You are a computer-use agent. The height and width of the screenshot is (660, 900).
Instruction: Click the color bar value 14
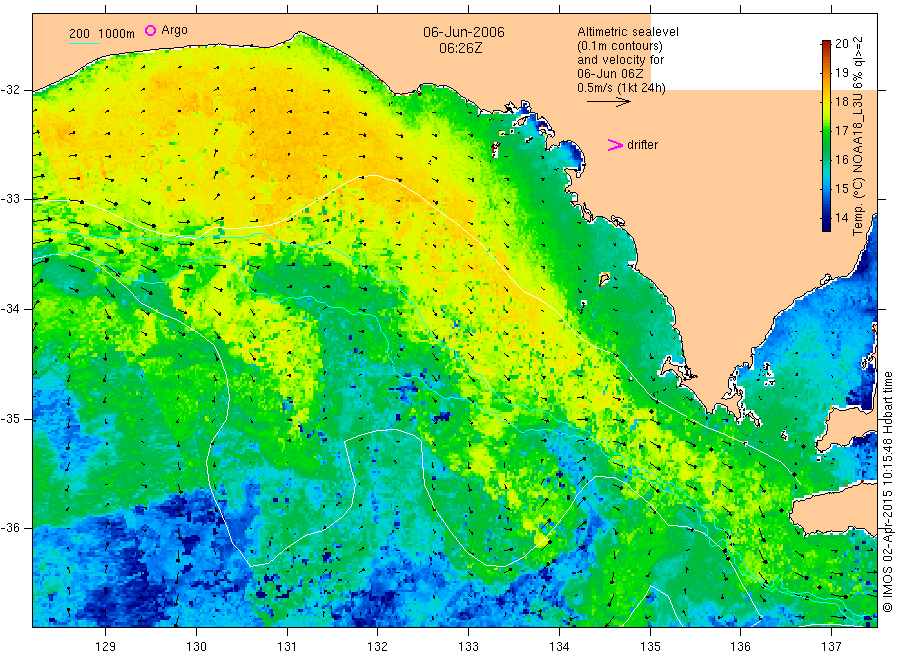click(841, 218)
